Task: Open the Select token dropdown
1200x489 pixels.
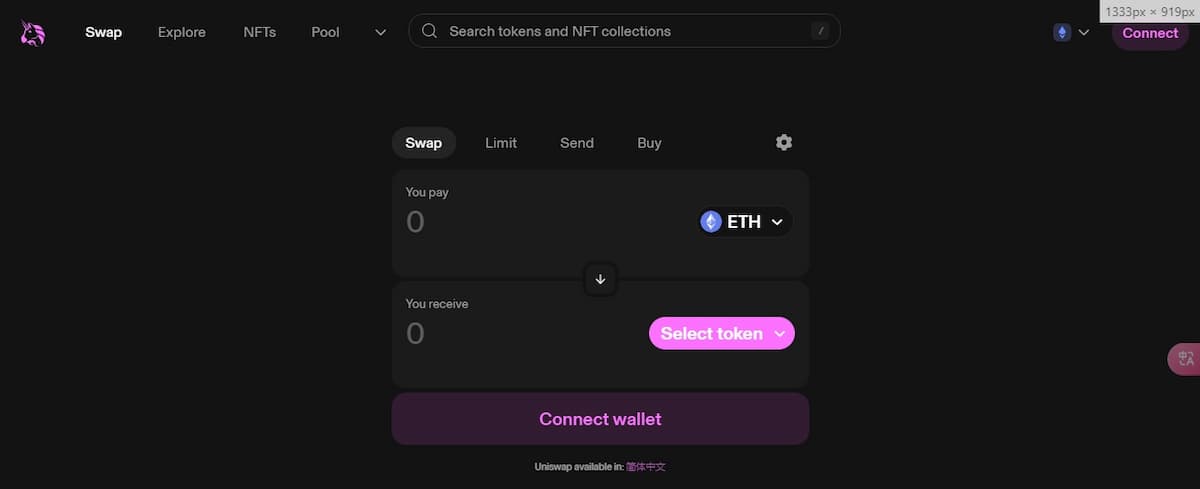Action: 722,334
